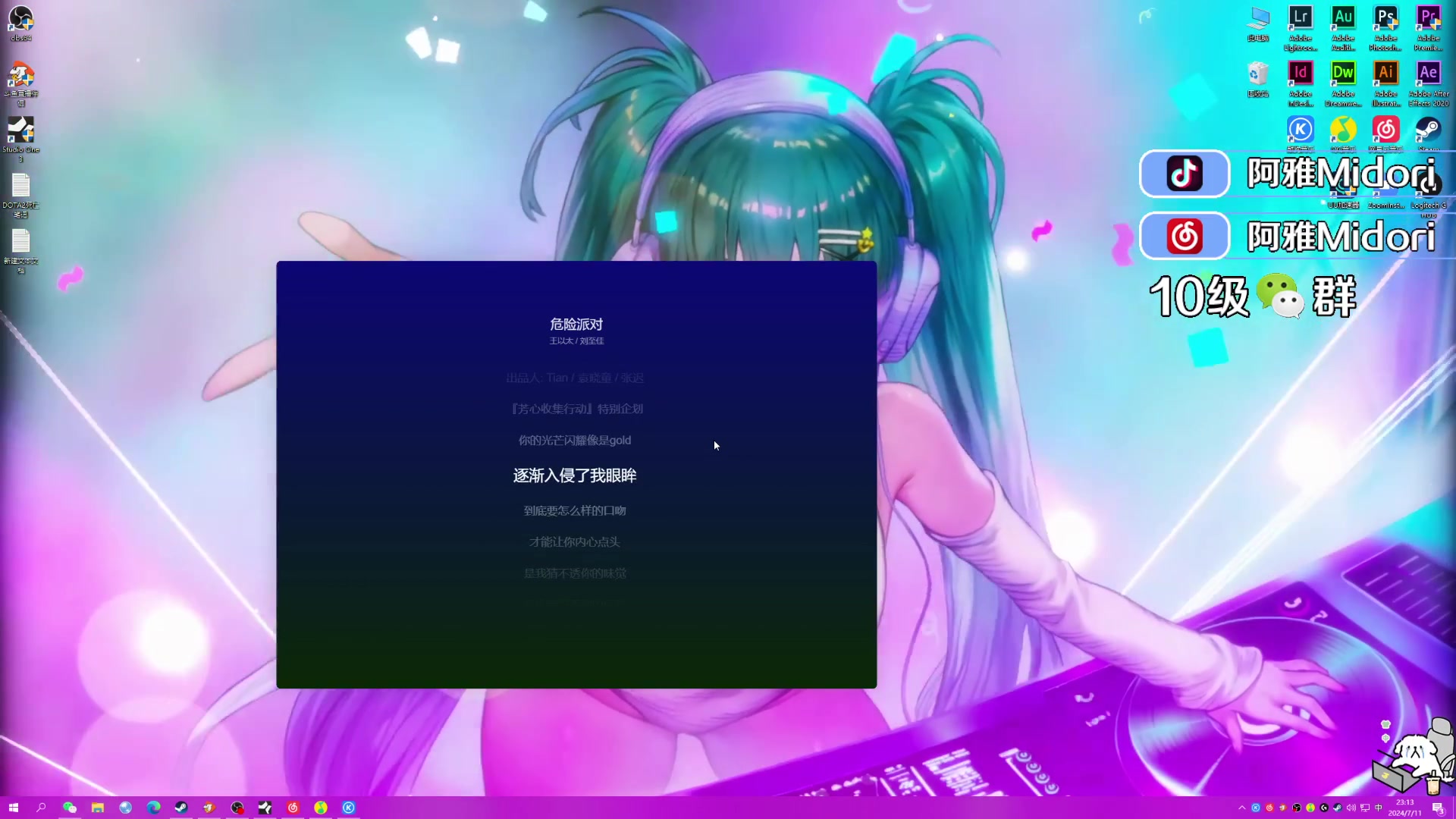1456x819 pixels.
Task: Open the NetEase Cloud Music desktop shortcut
Action: (1385, 133)
